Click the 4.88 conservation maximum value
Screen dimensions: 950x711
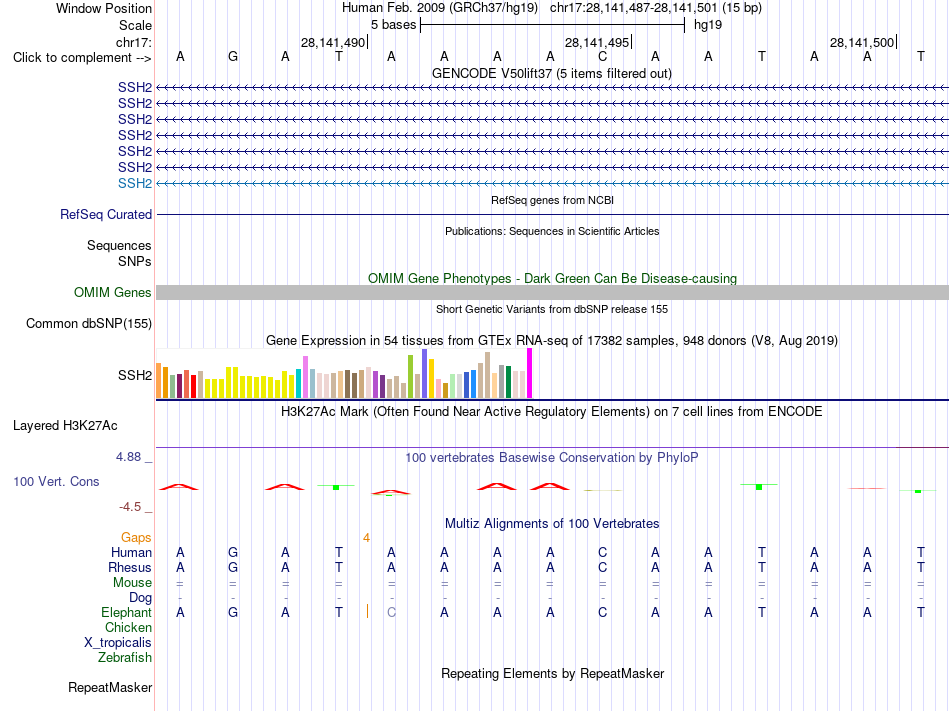(128, 457)
